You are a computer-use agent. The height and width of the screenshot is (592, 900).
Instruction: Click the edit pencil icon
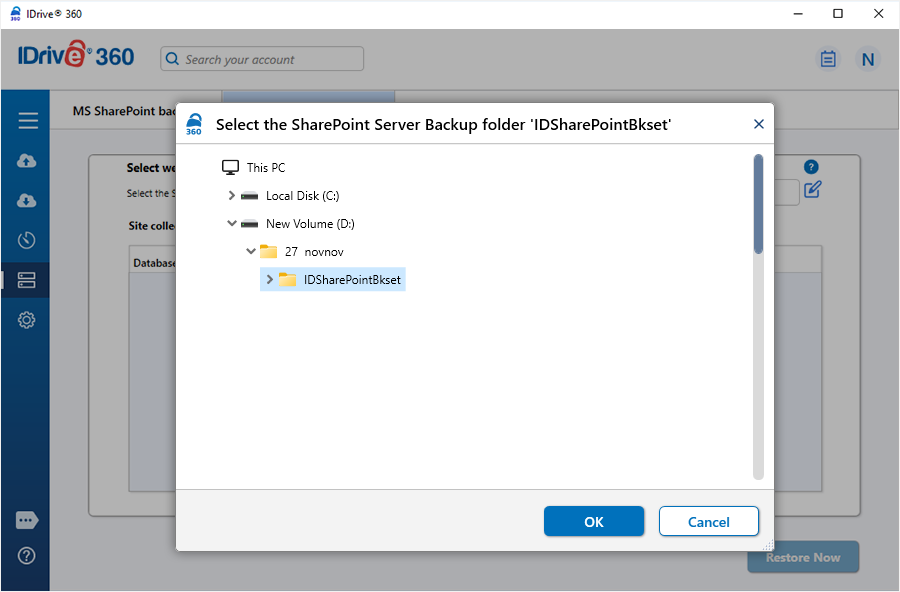pos(812,189)
